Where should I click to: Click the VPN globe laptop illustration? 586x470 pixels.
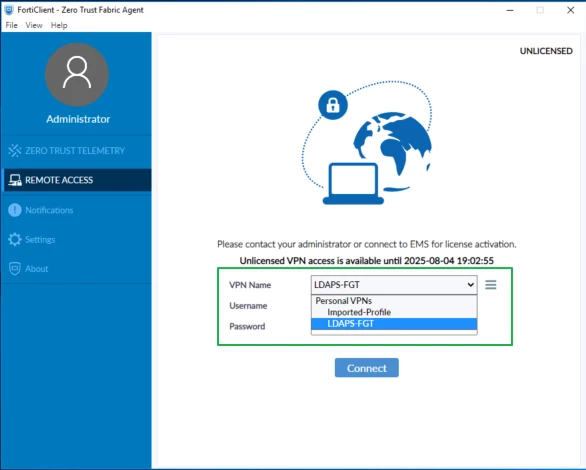(x=367, y=143)
